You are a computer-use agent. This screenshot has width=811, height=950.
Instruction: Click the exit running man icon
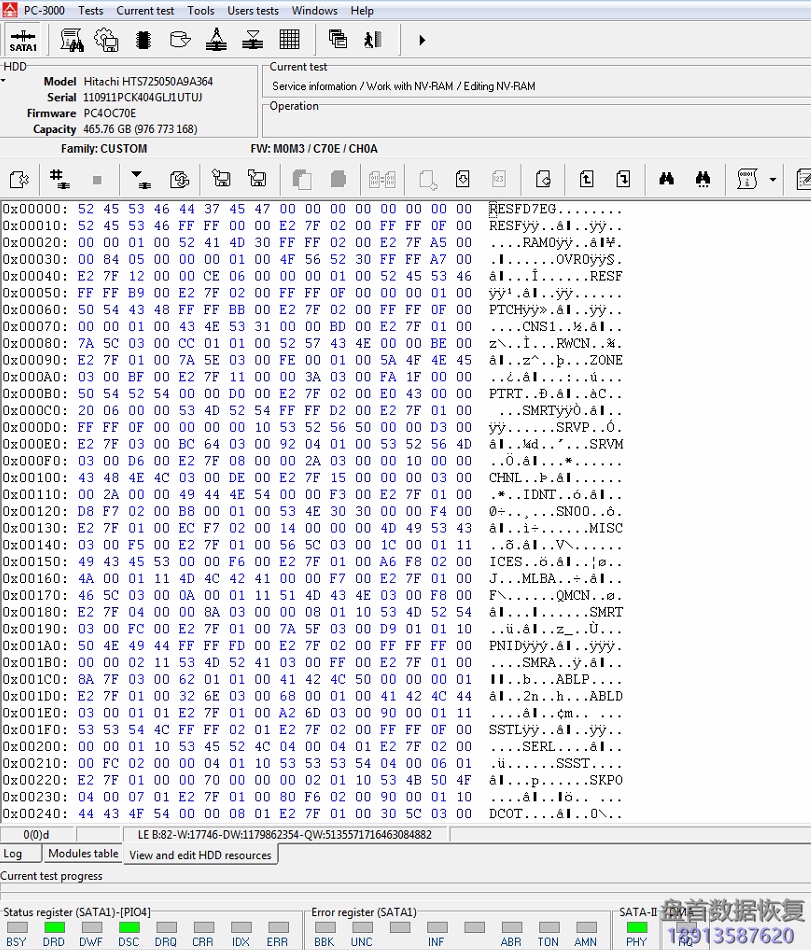pos(373,40)
